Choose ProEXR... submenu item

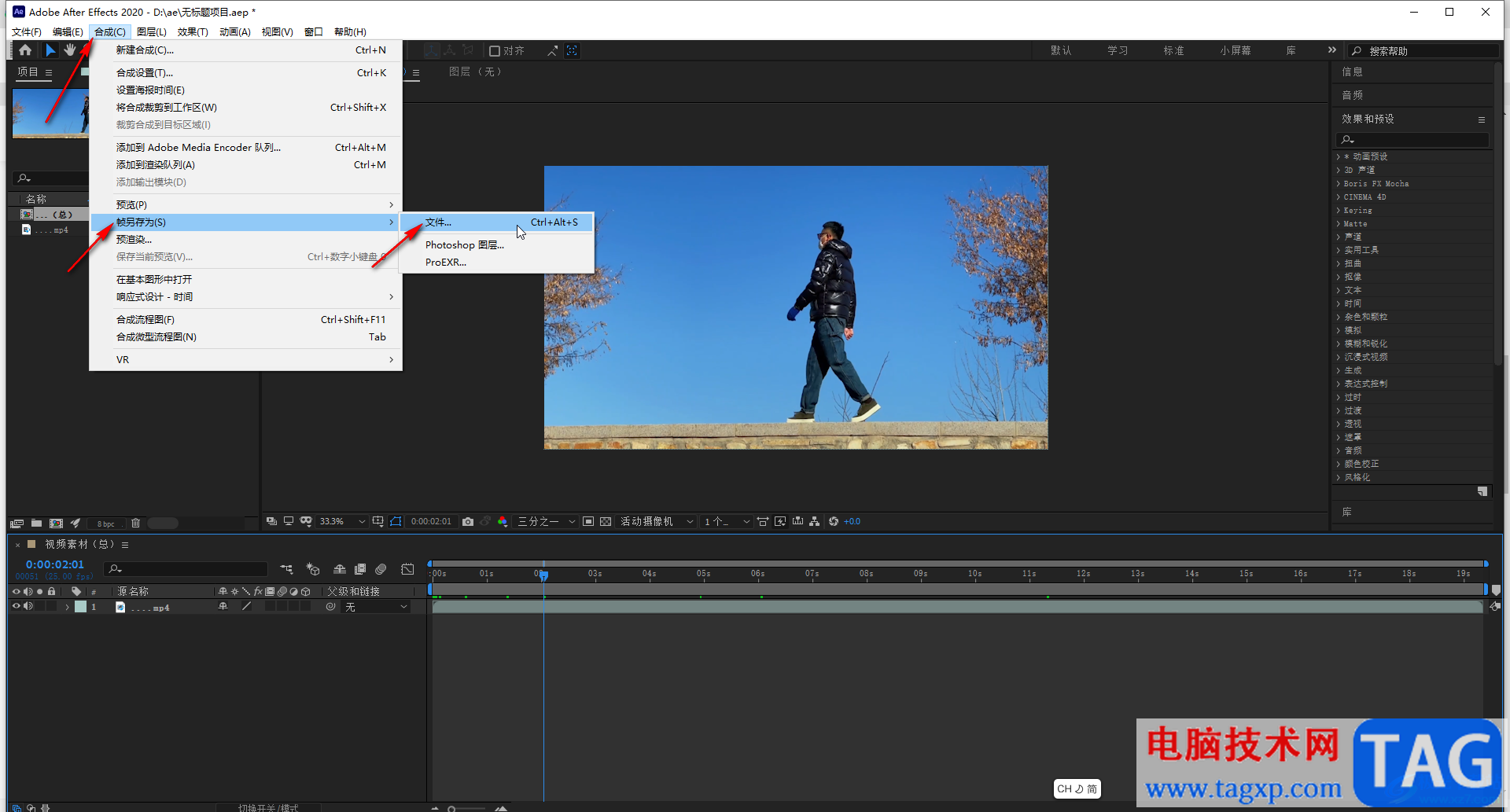click(497, 262)
